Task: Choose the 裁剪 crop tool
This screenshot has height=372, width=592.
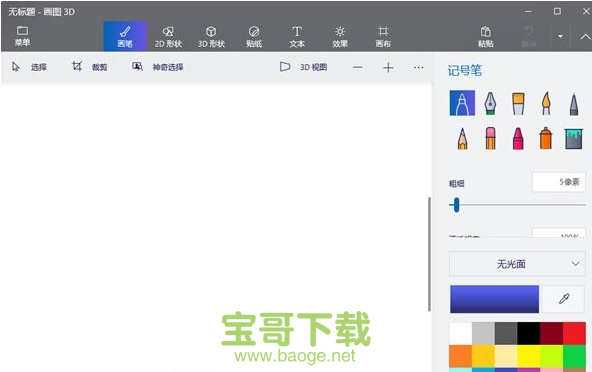Action: coord(90,67)
